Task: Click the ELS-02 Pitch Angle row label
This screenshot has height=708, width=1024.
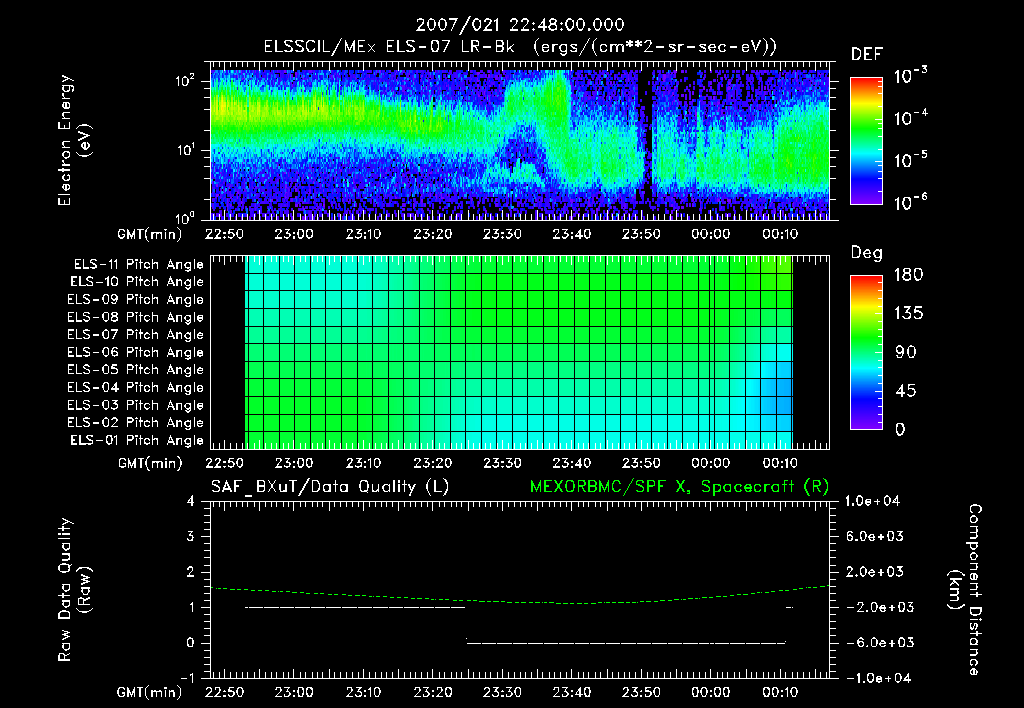Action: tap(135, 423)
